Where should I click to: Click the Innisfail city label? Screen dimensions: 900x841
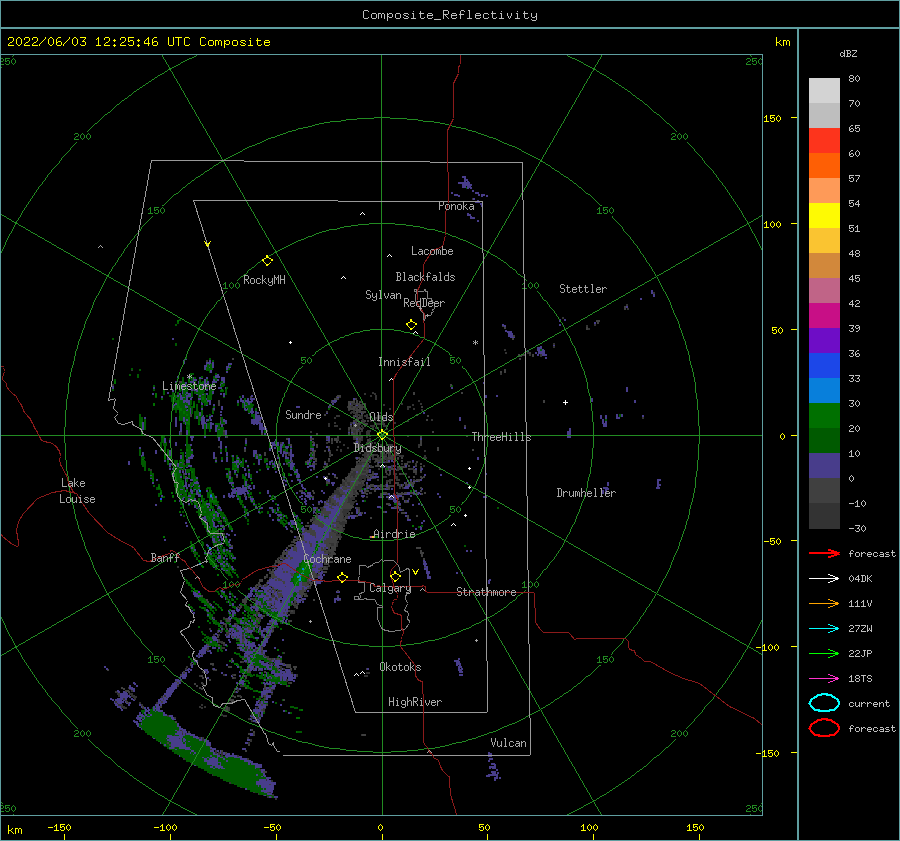coord(404,362)
